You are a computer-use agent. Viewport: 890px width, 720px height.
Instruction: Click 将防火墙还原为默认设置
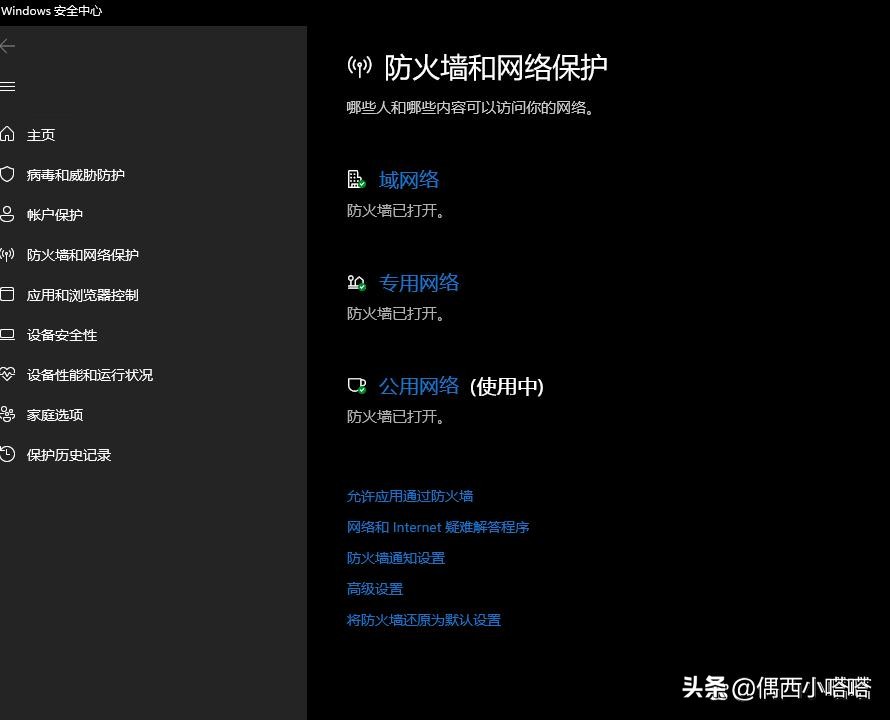click(x=423, y=619)
